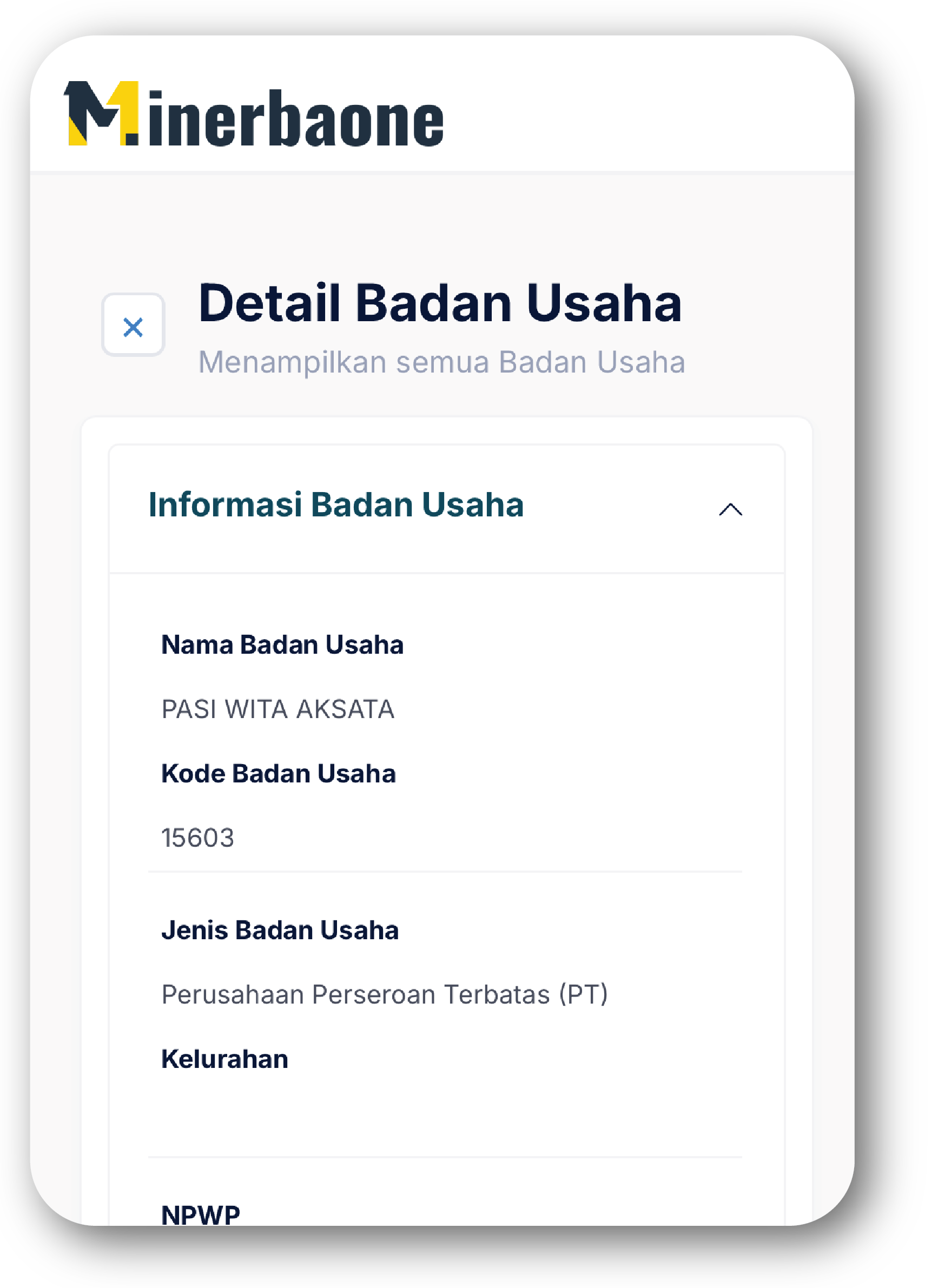The height and width of the screenshot is (1288, 951).
Task: Click the Detail Badan Usaha page title
Action: [440, 303]
